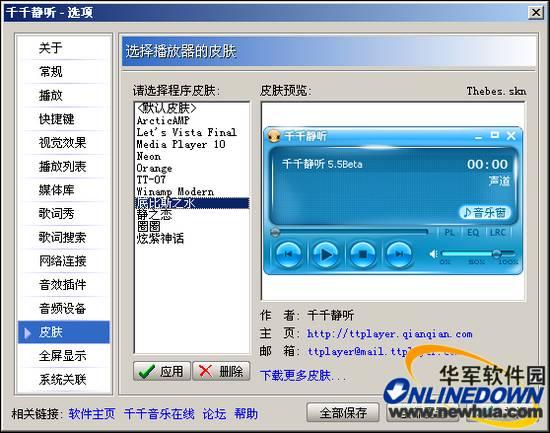This screenshot has width=550, height=433.
Task: Open the 网络连接 settings page
Action: [63, 261]
